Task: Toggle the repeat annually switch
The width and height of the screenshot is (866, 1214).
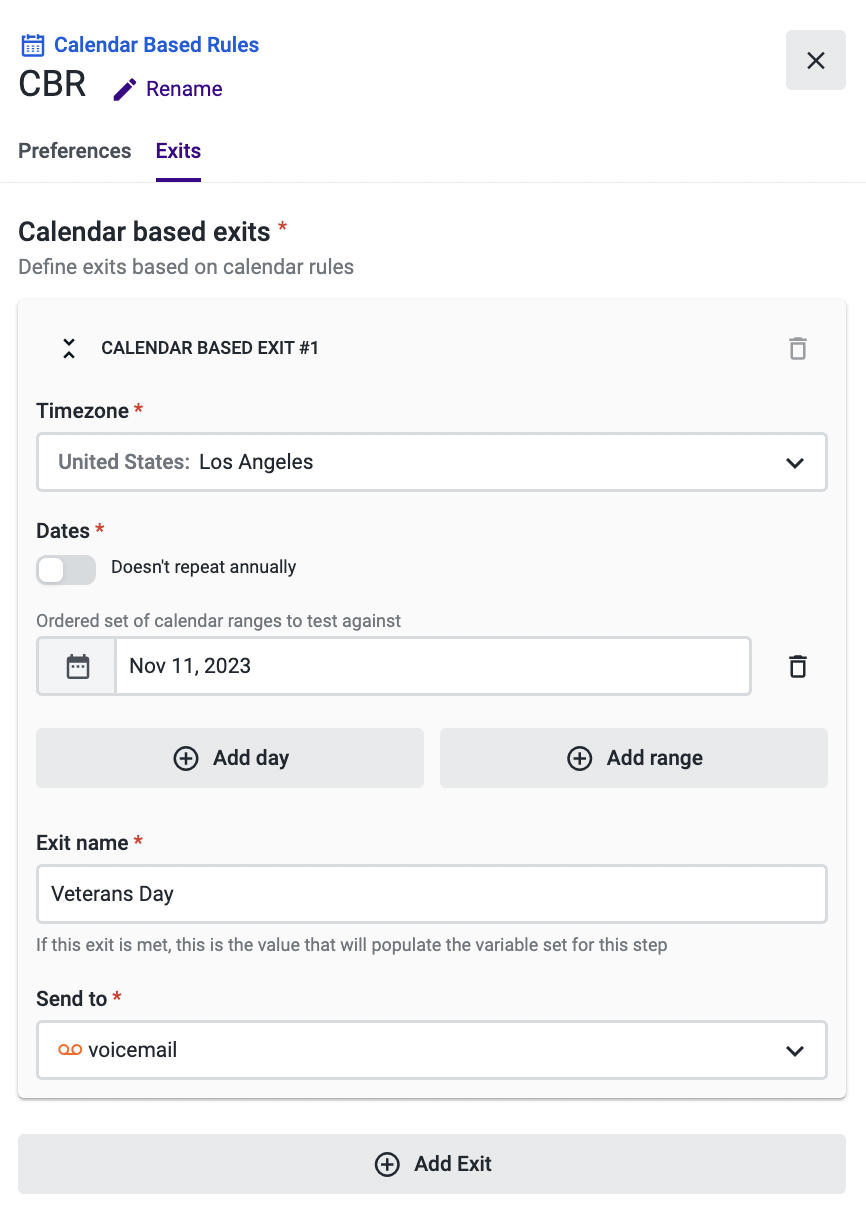Action: point(66,569)
